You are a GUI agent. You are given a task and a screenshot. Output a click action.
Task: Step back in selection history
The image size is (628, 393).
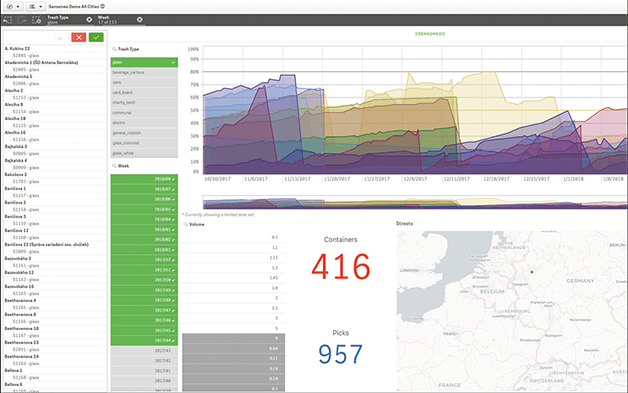(x=8, y=20)
